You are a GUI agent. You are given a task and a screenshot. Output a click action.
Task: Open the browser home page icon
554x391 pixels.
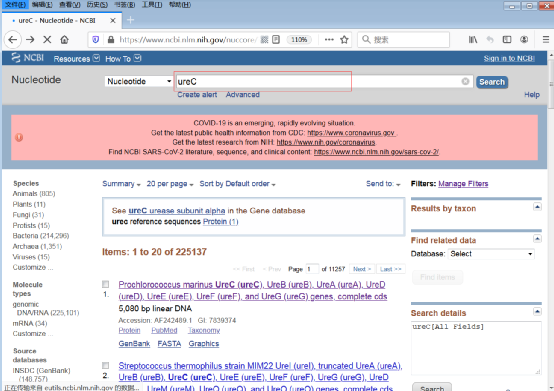pyautogui.click(x=64, y=40)
